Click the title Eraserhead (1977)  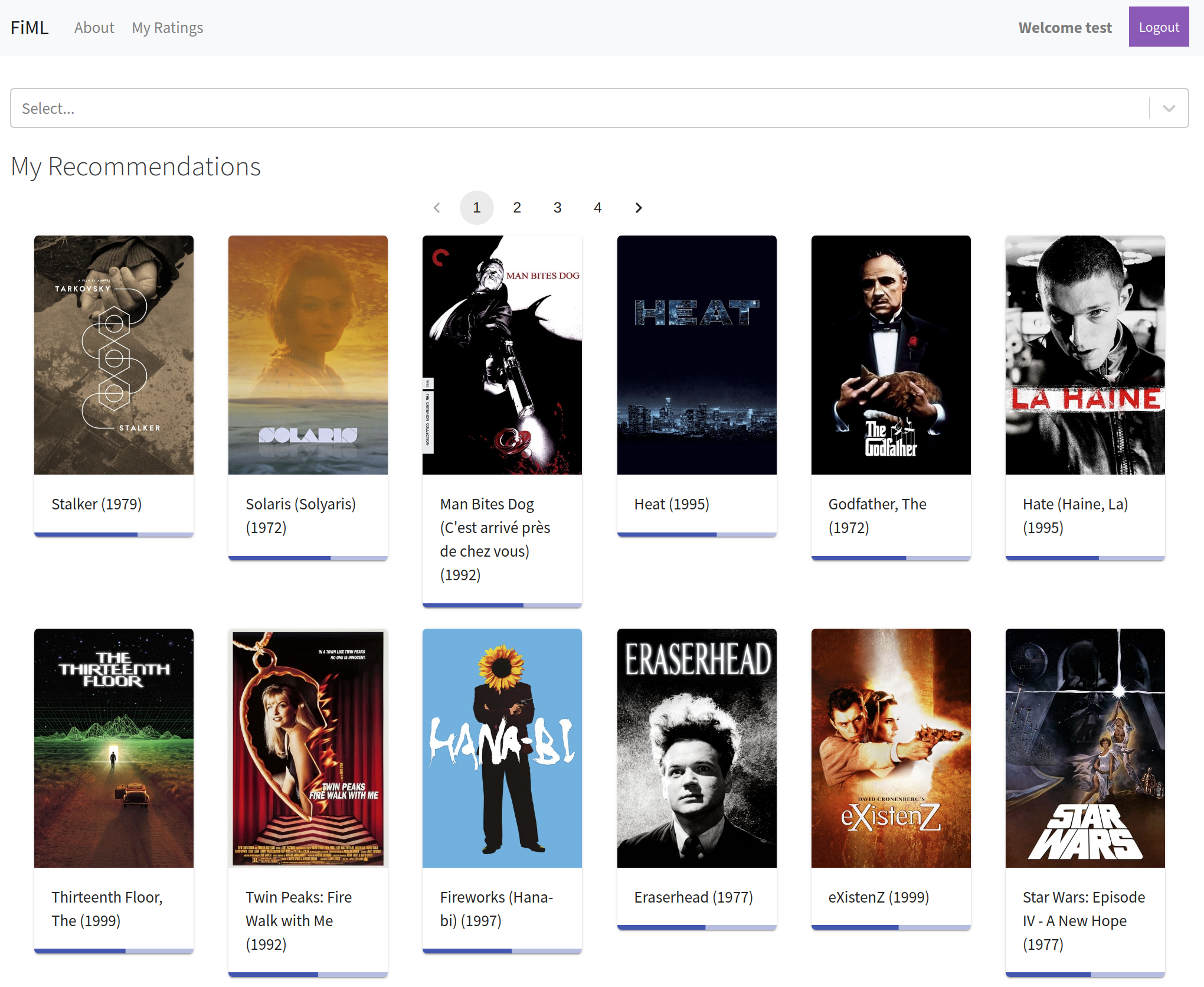coord(693,897)
